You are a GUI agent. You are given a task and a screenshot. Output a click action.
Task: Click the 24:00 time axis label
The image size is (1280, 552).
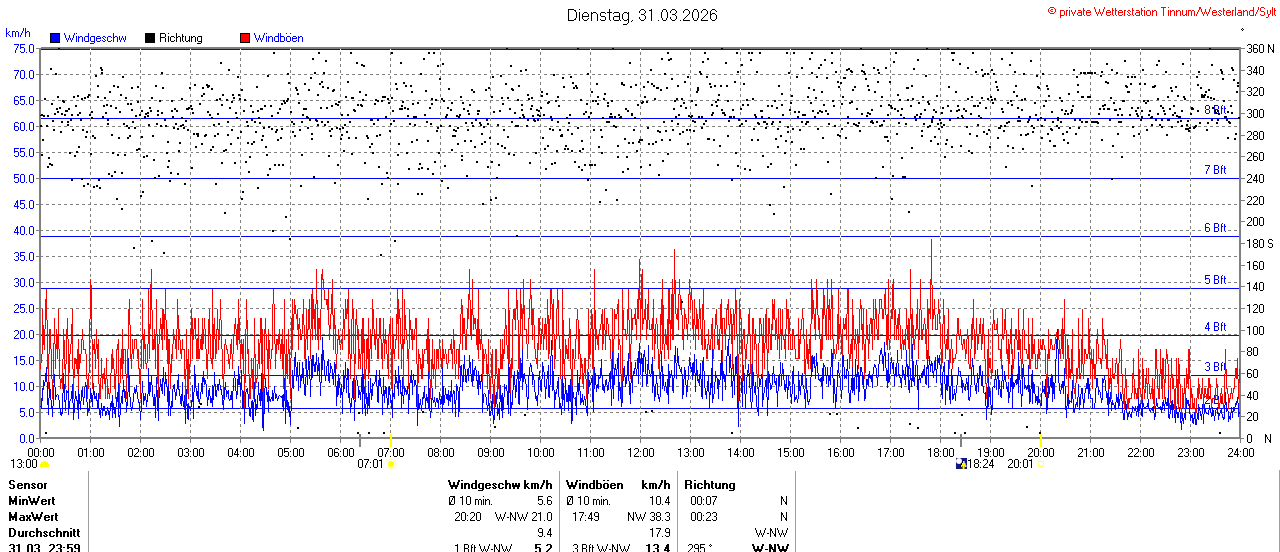pos(1241,452)
